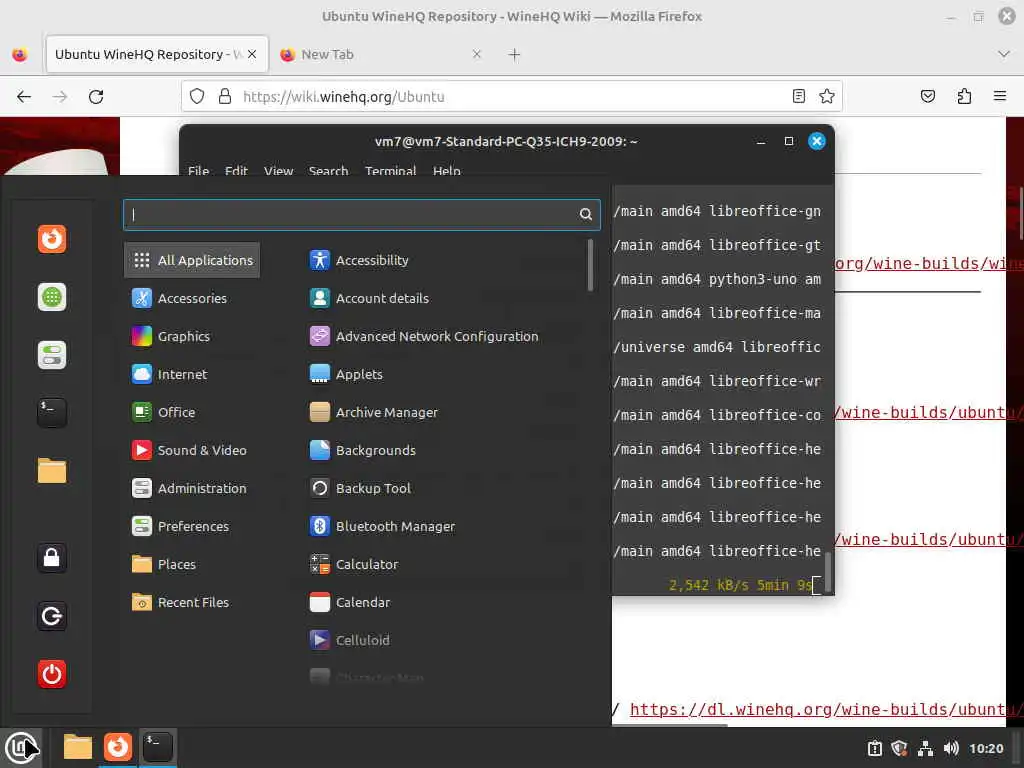Open the Applets settings

[x=346, y=374]
